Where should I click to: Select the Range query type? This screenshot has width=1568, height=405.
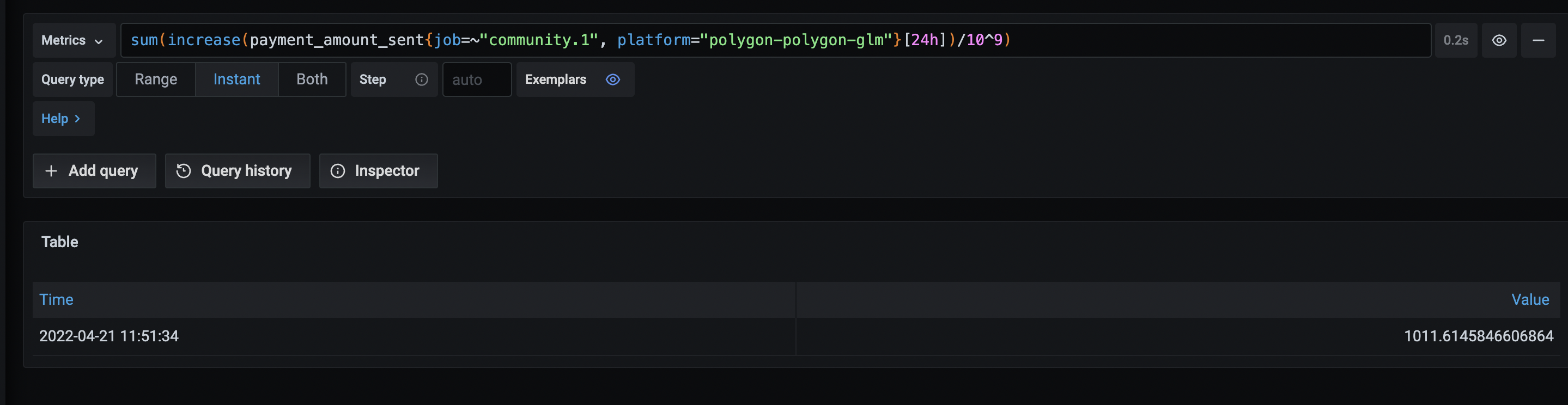click(x=156, y=79)
